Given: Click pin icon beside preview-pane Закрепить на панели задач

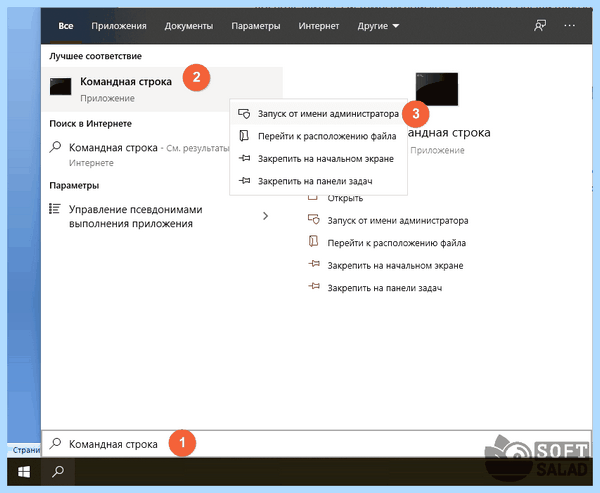Looking at the screenshot, I should tap(314, 286).
